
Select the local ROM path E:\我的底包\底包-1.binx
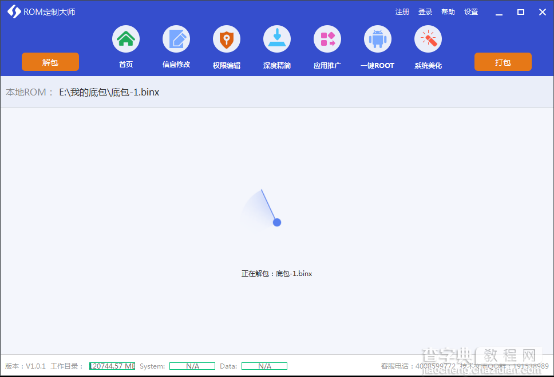[x=109, y=92]
